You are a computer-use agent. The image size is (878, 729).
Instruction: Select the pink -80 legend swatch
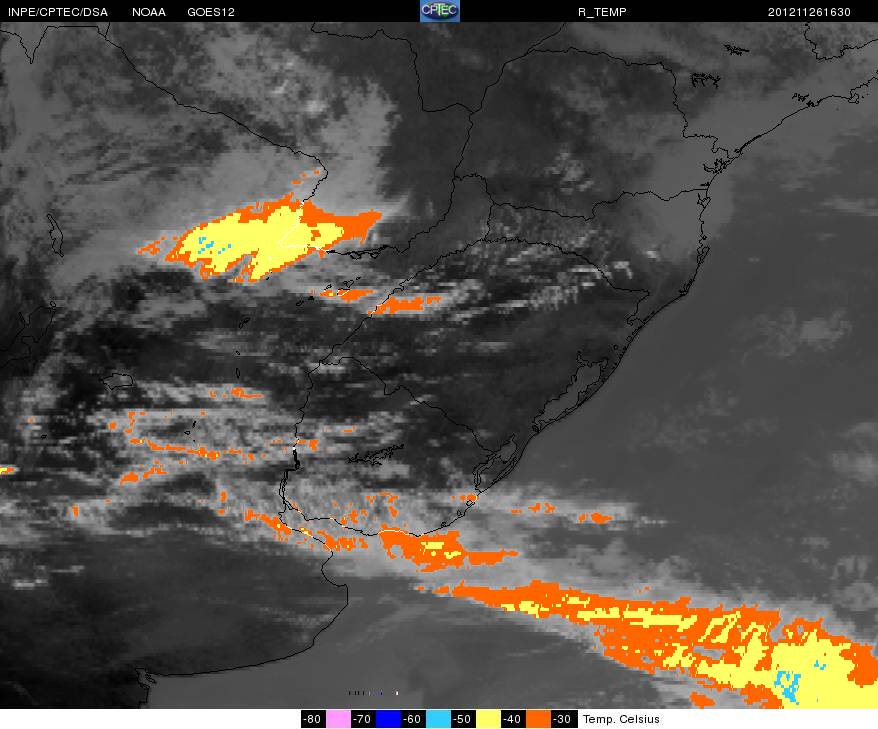[338, 719]
